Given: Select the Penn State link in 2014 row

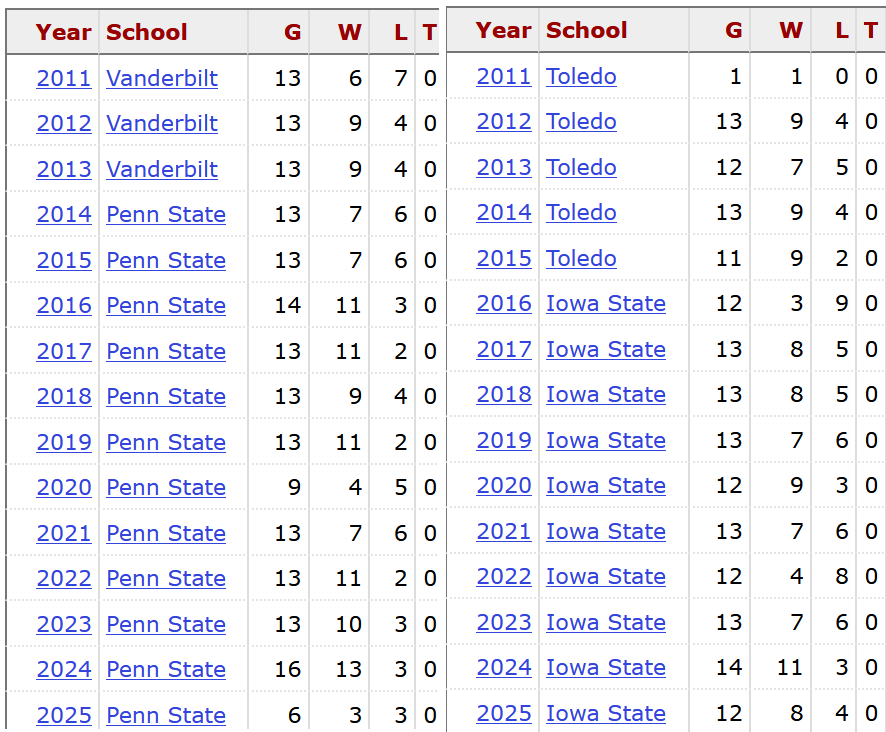Looking at the screenshot, I should click(166, 214).
